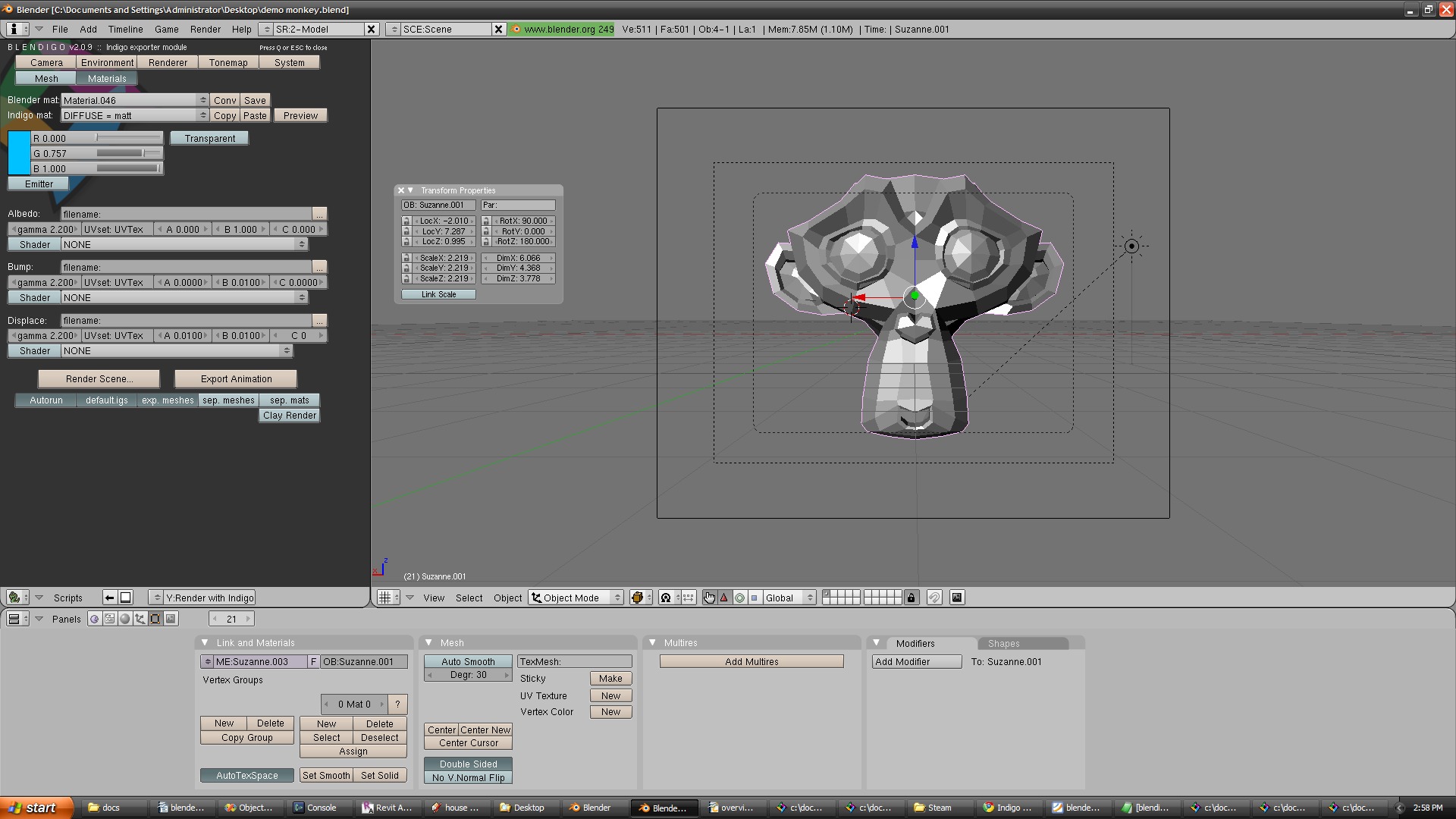Open the Blender mat Material.046 dropdown

click(x=135, y=100)
